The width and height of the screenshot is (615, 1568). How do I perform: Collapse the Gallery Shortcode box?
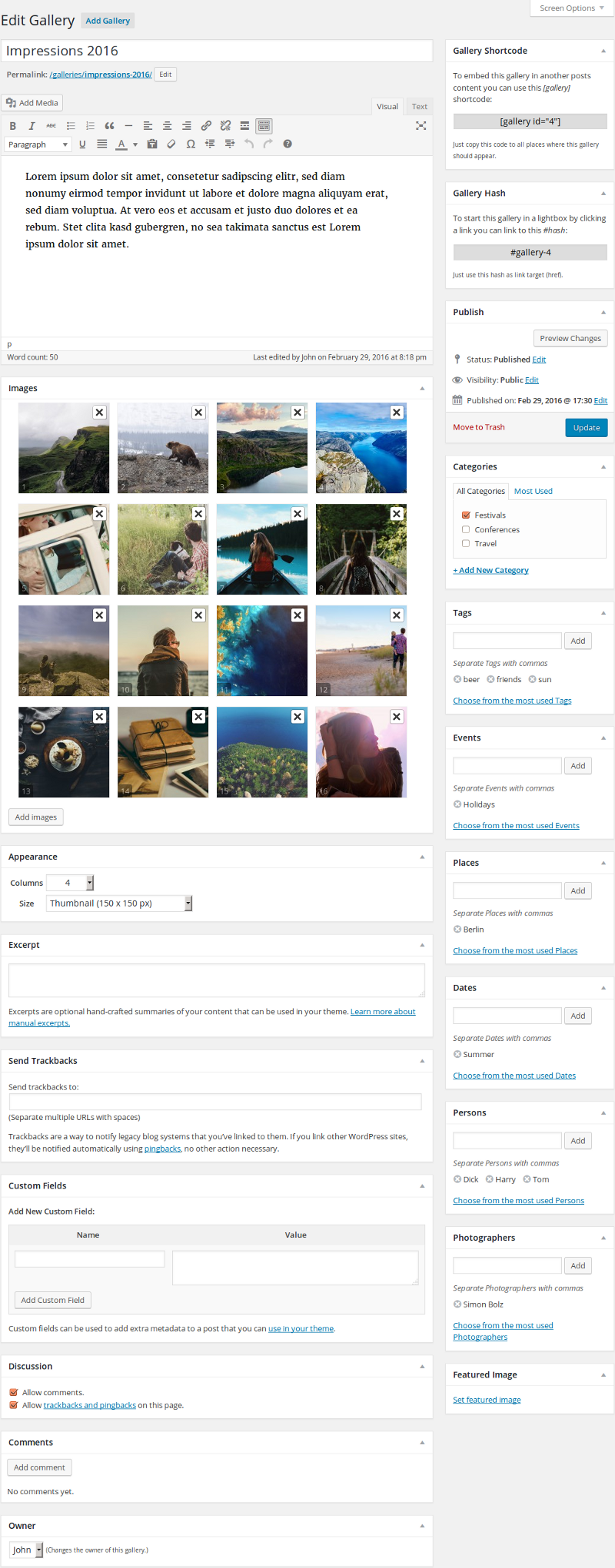click(x=603, y=51)
